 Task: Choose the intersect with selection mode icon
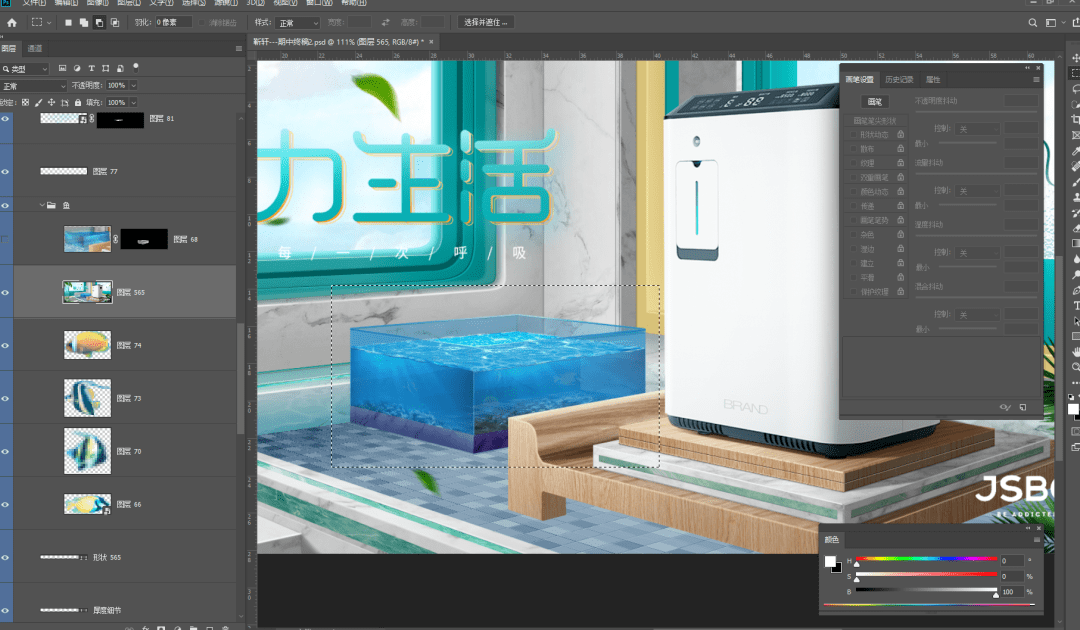pos(115,23)
